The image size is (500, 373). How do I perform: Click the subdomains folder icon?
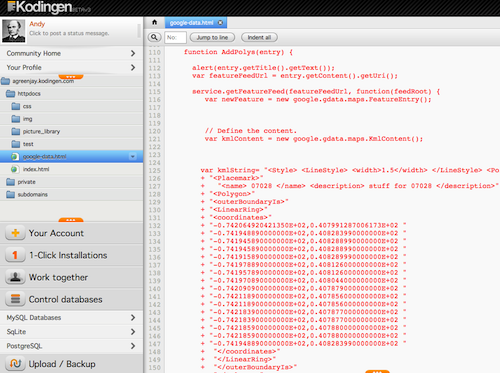(x=11, y=194)
